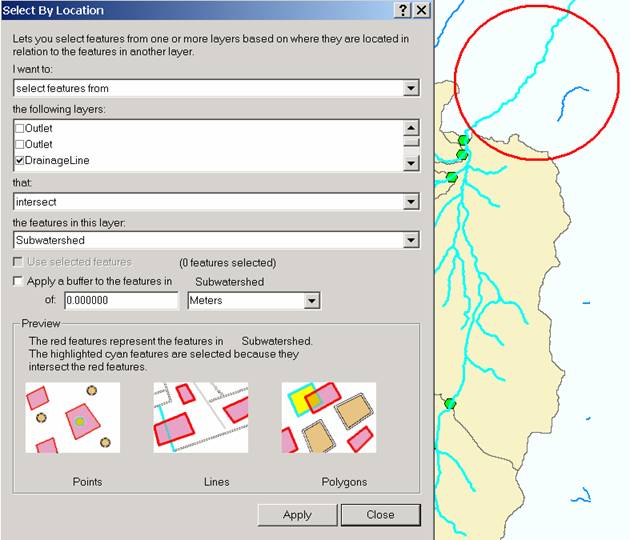Click the Close button
The image size is (630, 540).
(380, 515)
